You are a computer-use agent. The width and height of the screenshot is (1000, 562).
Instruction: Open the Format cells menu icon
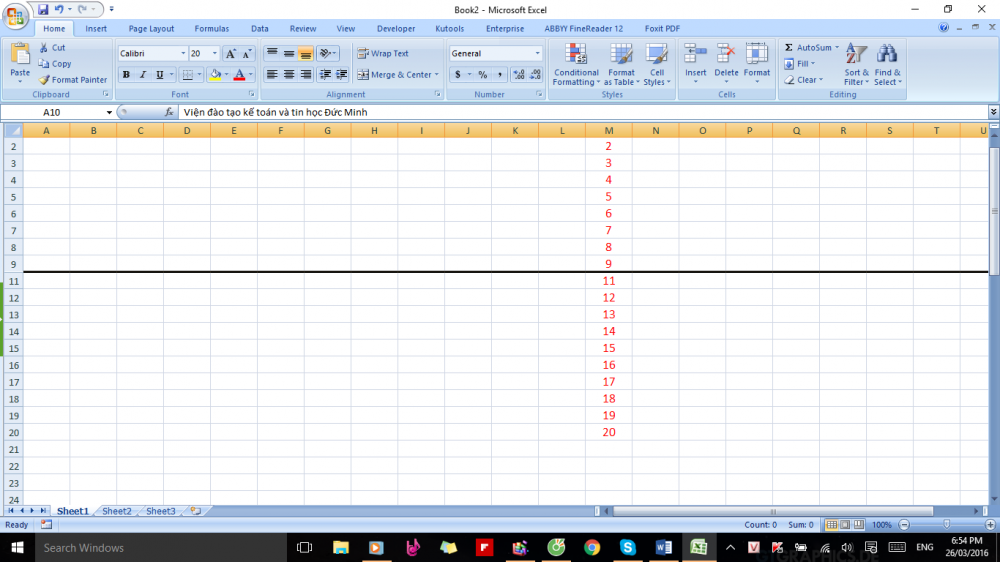[x=756, y=55]
